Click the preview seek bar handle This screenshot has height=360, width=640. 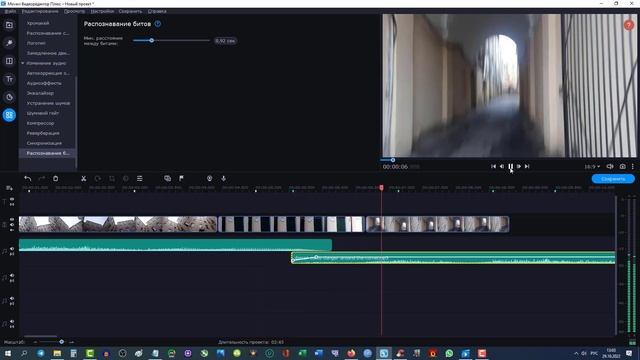point(393,160)
